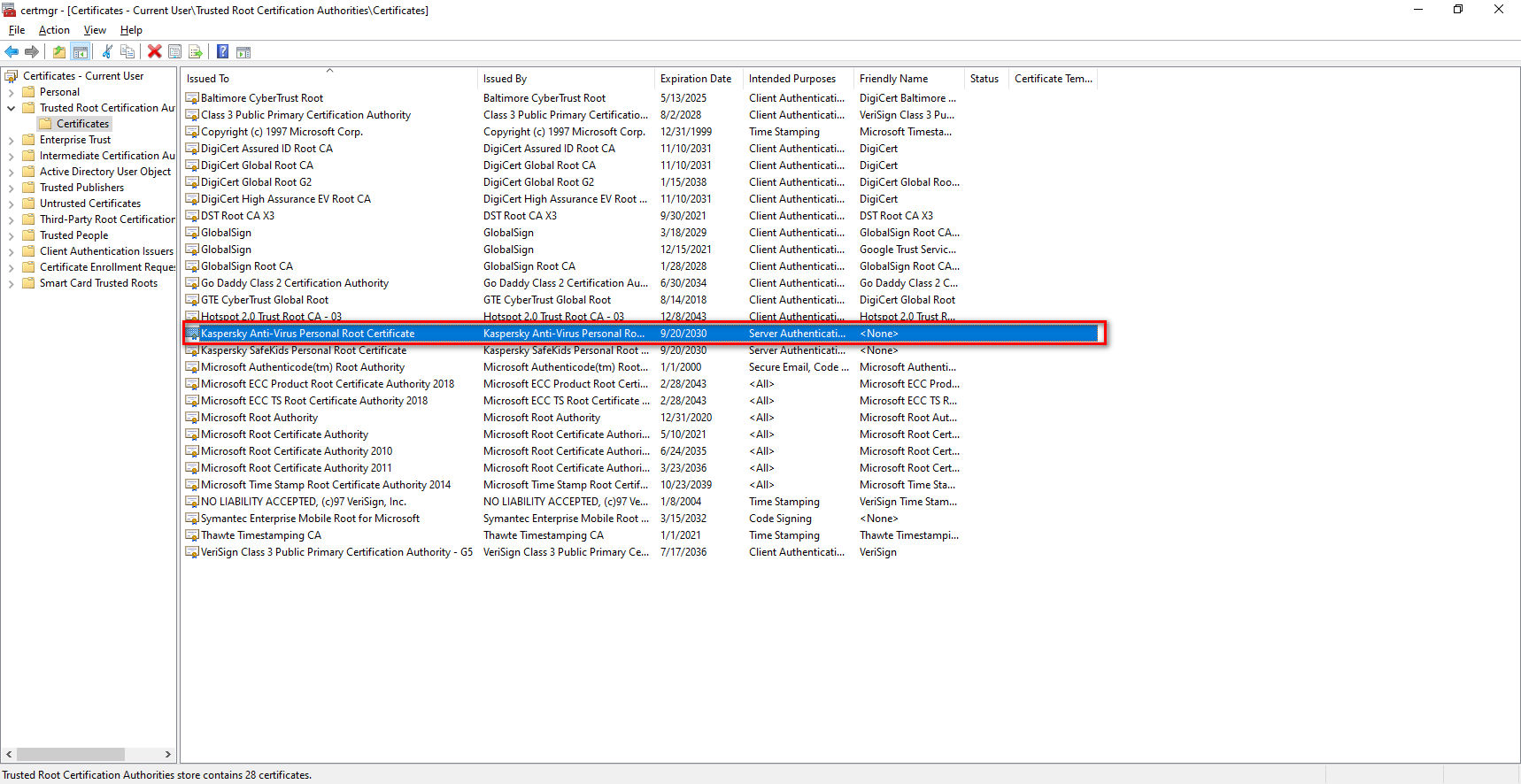Delete certificate with red X icon
1521x784 pixels.
pyautogui.click(x=154, y=51)
